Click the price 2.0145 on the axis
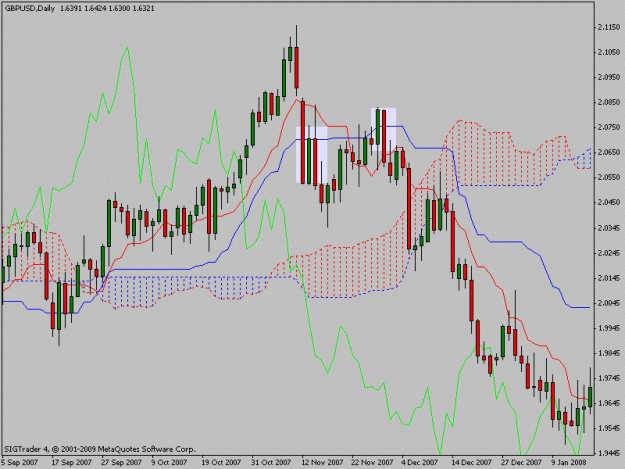The height and width of the screenshot is (469, 625). point(609,278)
